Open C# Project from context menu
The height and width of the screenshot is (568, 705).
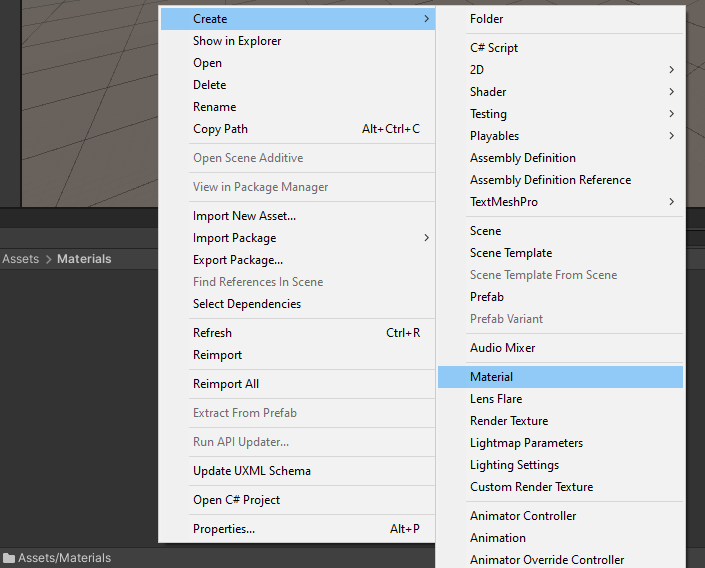click(x=236, y=500)
